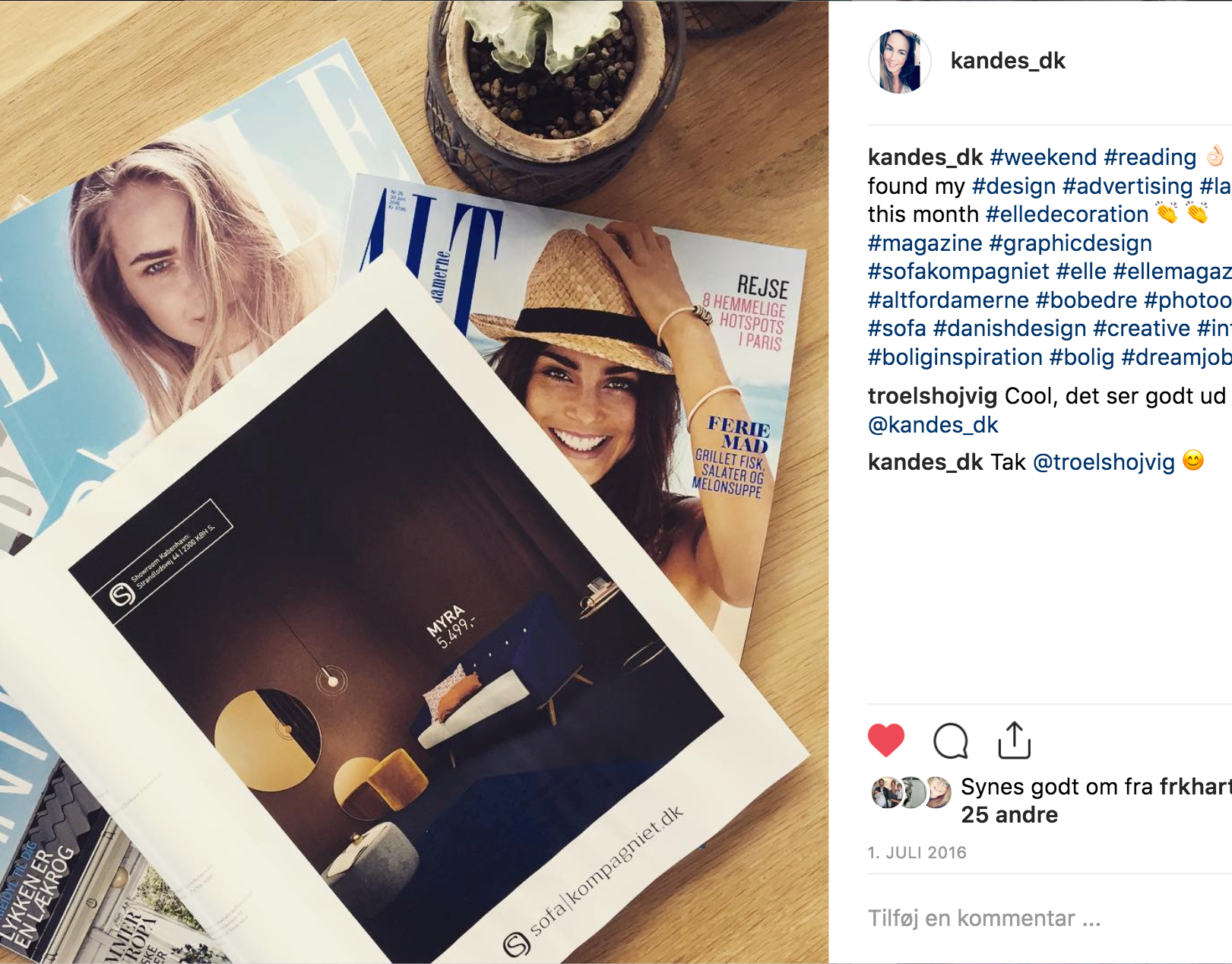The height and width of the screenshot is (964, 1232).
Task: Click the '1. JULI 2016' post date
Action: tap(917, 853)
